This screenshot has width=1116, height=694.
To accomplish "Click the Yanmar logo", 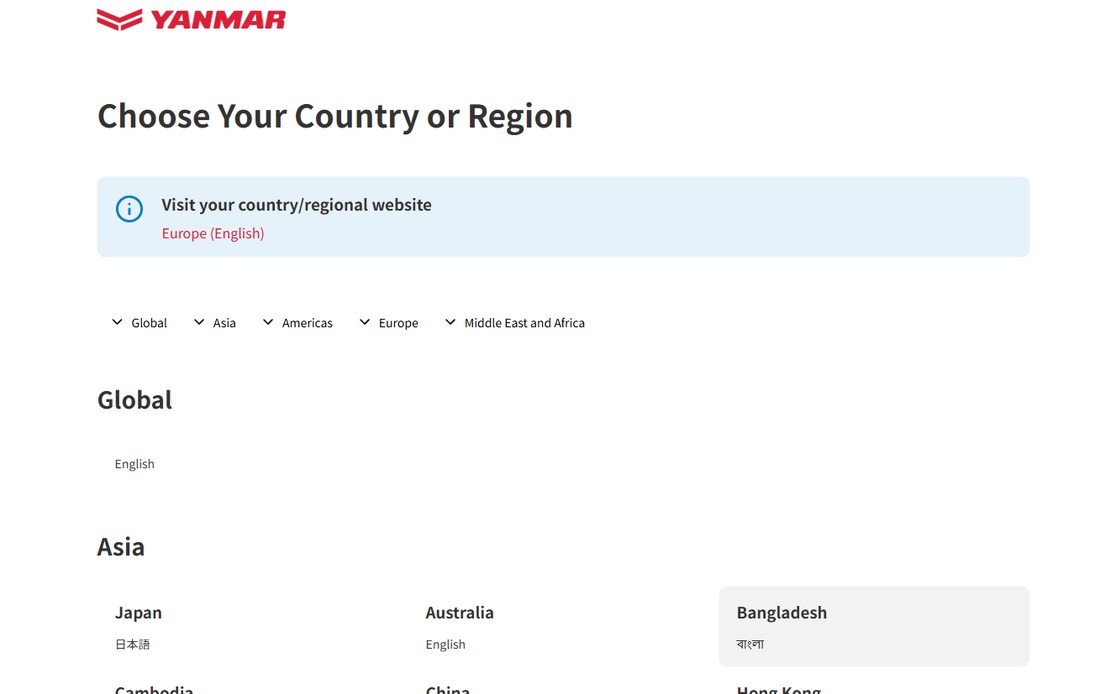I will pos(191,19).
